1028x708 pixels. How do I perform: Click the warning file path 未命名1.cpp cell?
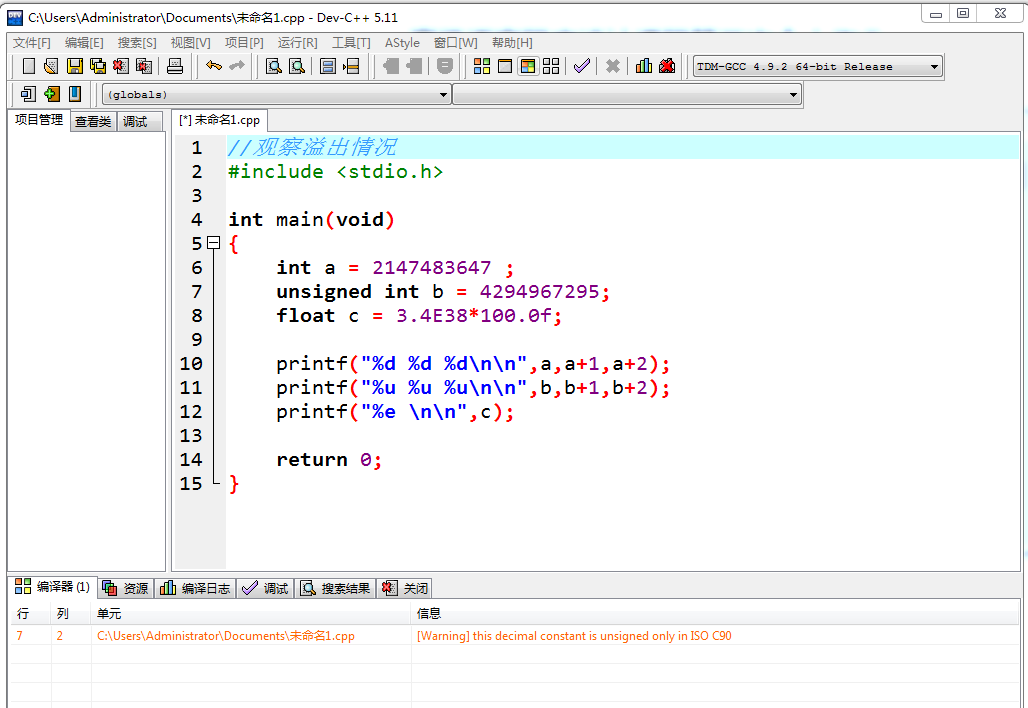[226, 636]
